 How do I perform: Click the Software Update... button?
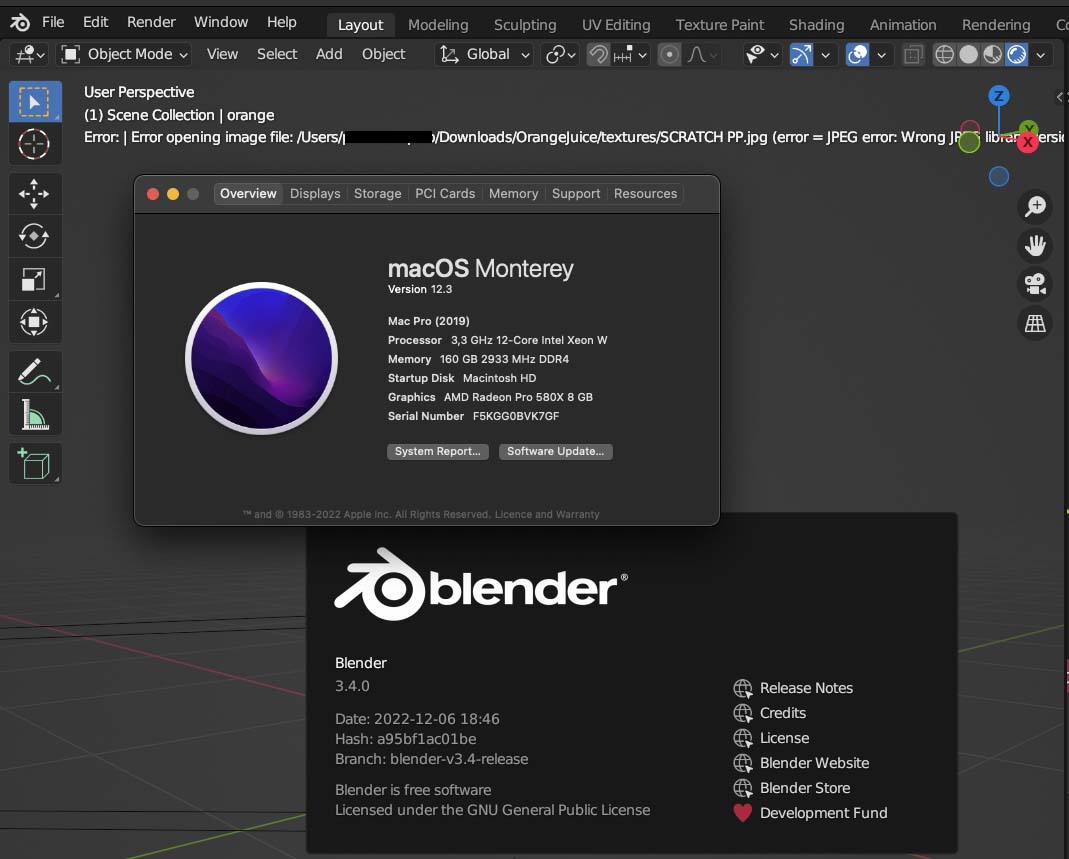(x=555, y=451)
